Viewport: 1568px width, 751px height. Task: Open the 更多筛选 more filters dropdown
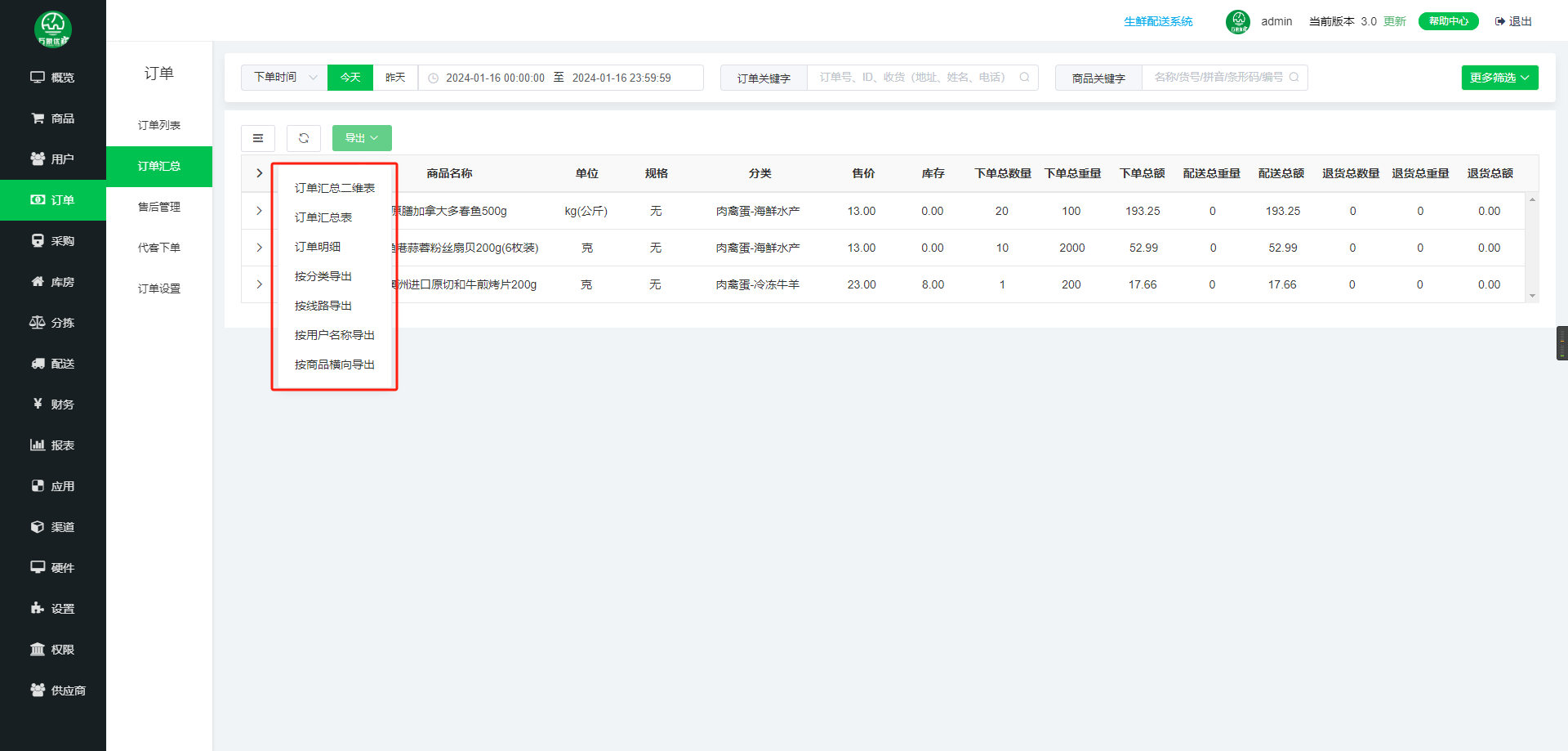pyautogui.click(x=1499, y=78)
